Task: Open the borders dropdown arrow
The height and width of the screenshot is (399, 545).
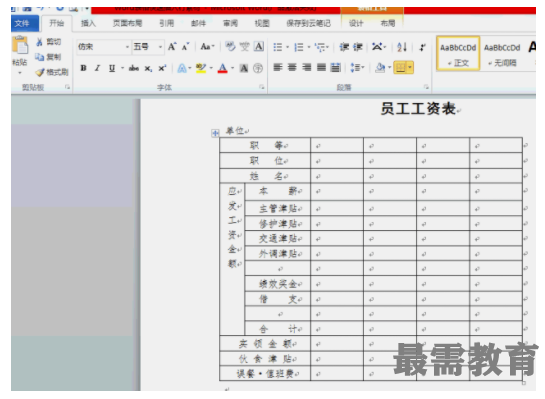Action: (x=410, y=67)
